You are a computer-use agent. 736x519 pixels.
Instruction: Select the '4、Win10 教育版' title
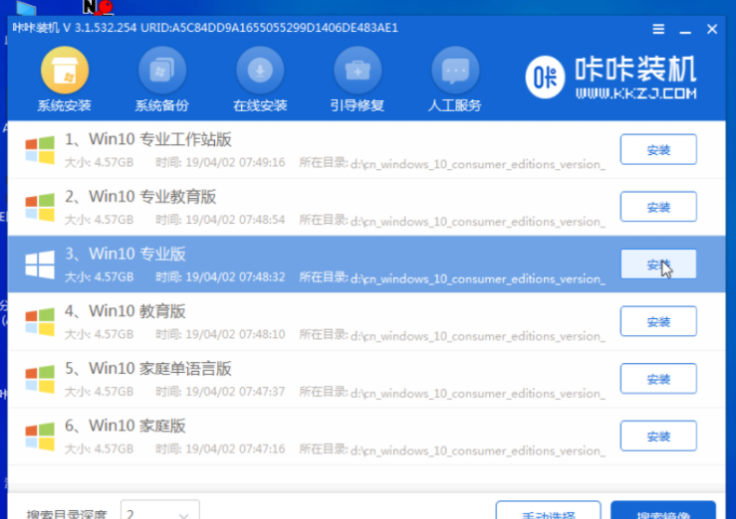tap(125, 311)
